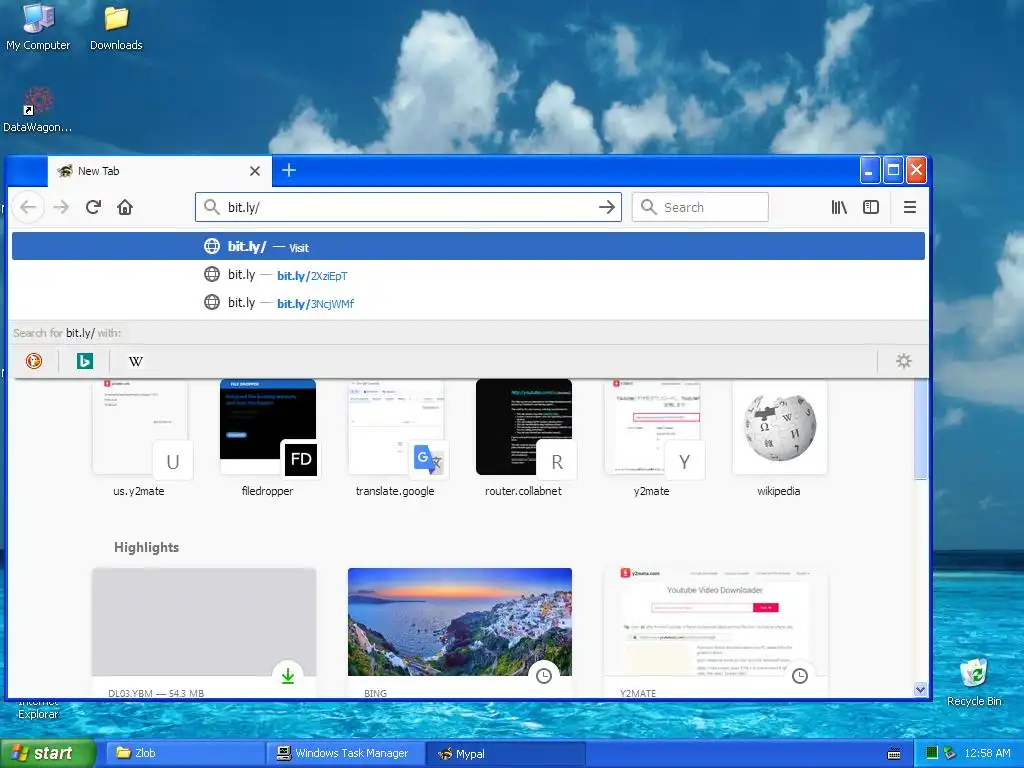Open the Library bookshelf icon
The width and height of the screenshot is (1024, 768).
(839, 207)
